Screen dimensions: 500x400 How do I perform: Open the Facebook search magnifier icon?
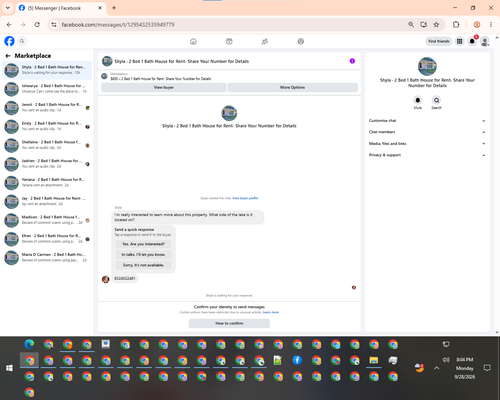click(x=22, y=41)
